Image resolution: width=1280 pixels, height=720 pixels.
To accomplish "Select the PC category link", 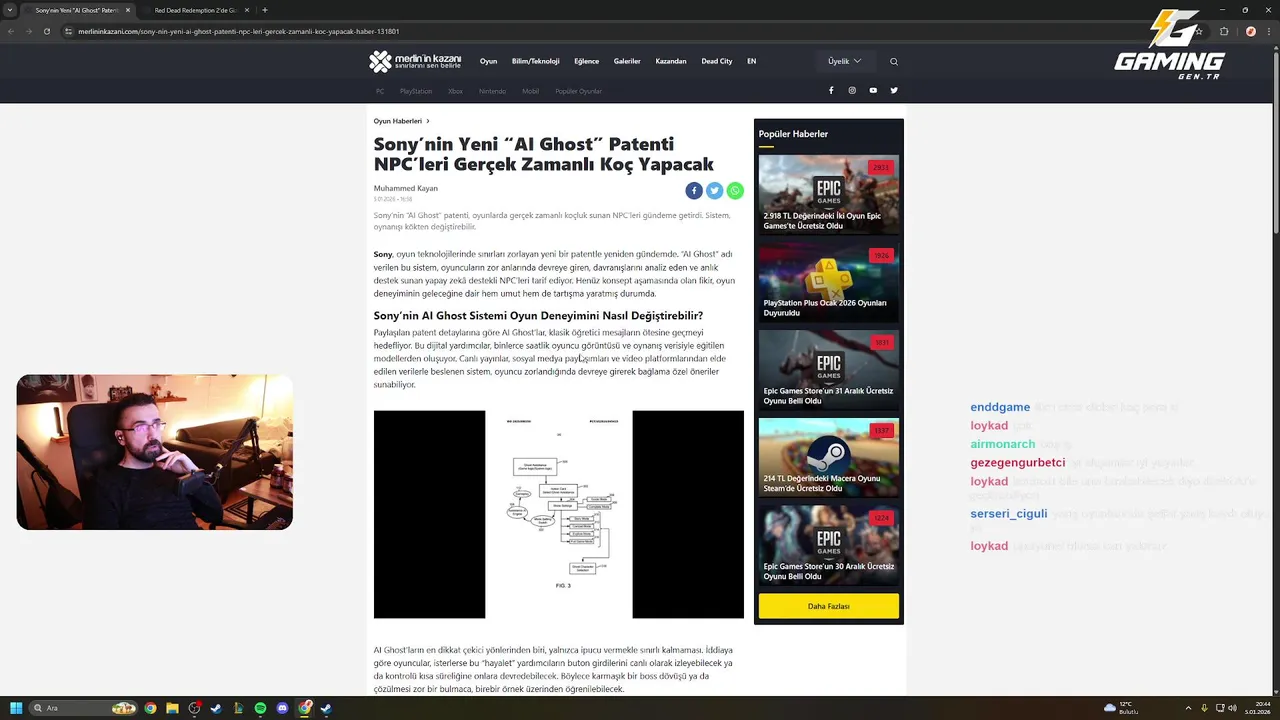I will 380,91.
